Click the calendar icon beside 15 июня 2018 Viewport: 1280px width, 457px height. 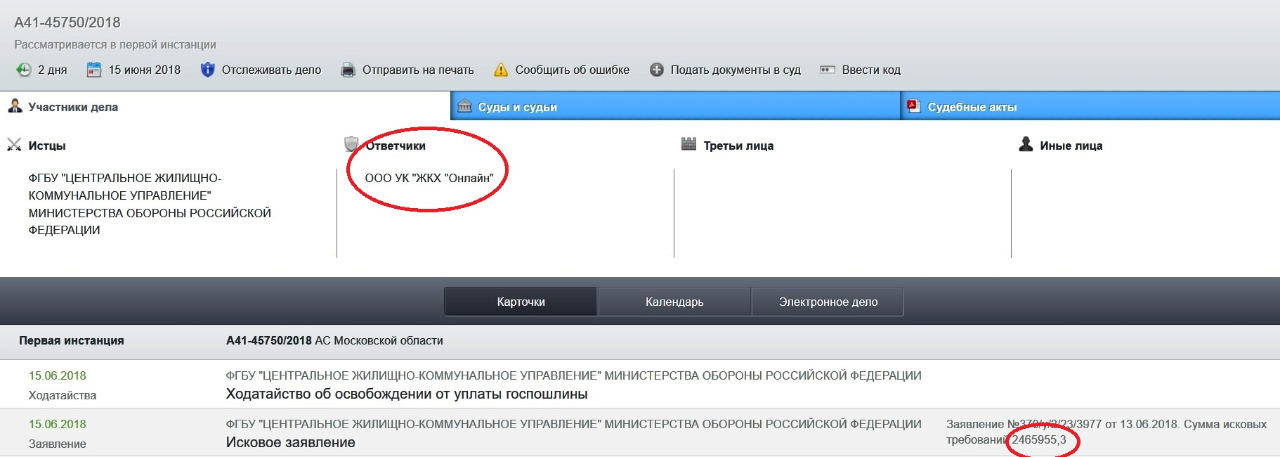(x=94, y=70)
